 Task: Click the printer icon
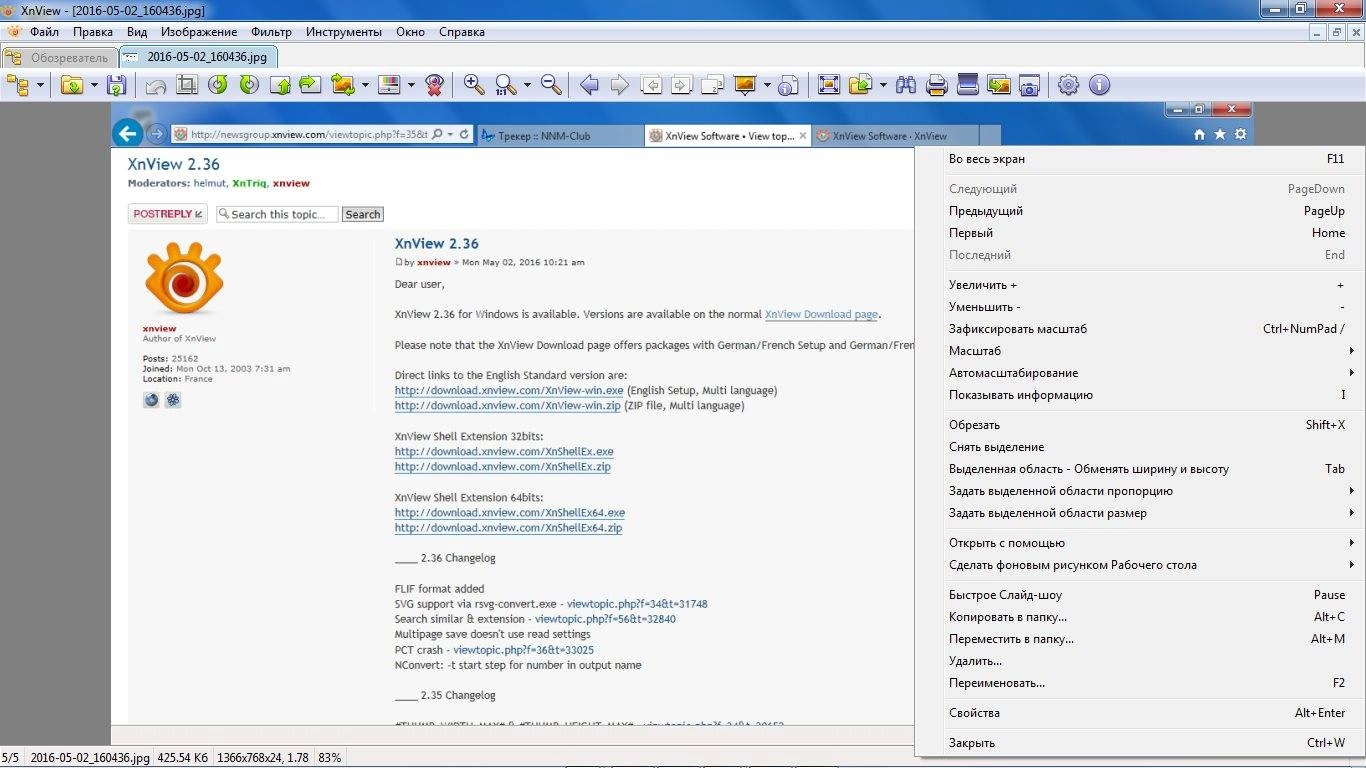[937, 86]
